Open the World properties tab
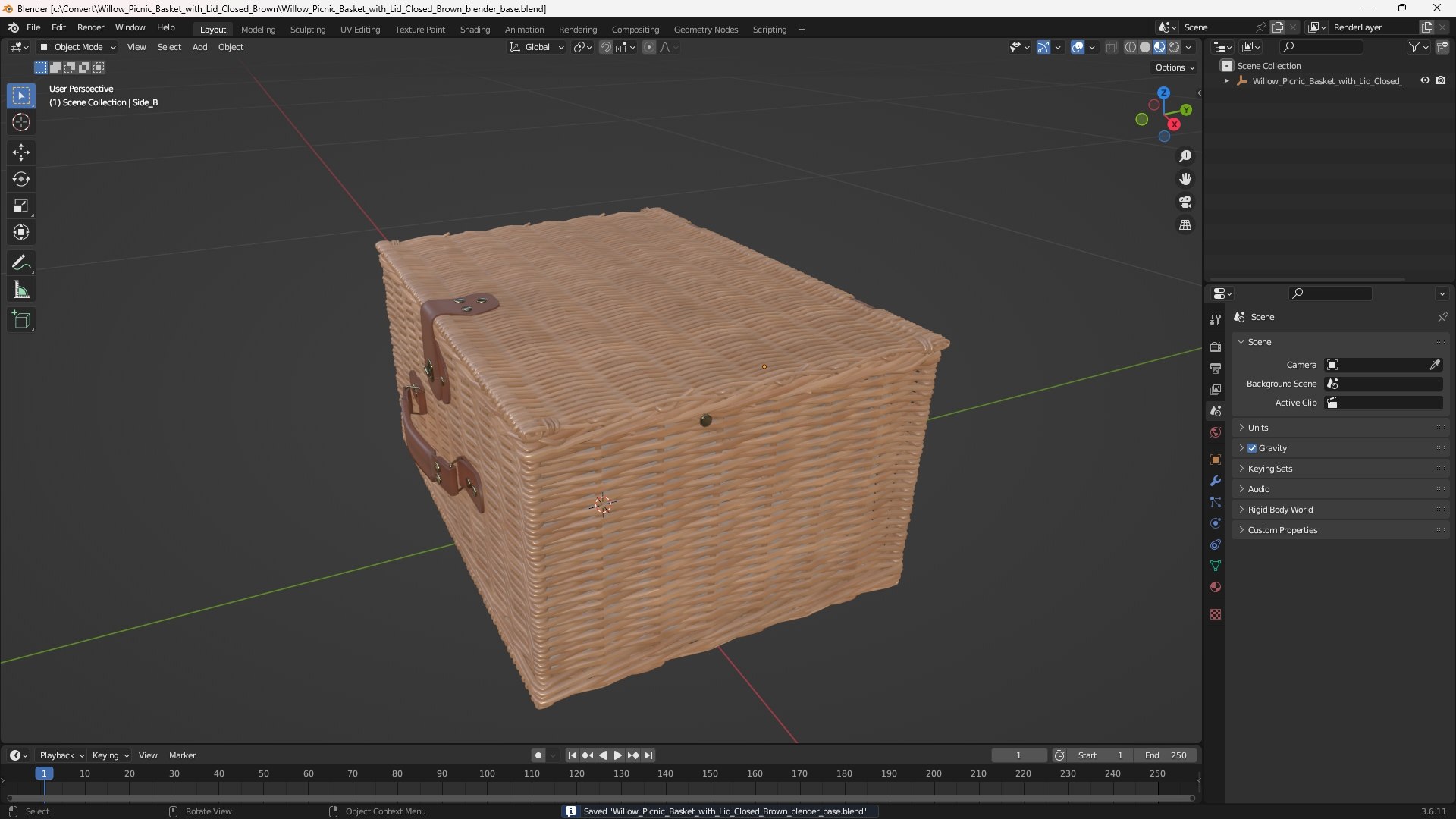 tap(1216, 432)
